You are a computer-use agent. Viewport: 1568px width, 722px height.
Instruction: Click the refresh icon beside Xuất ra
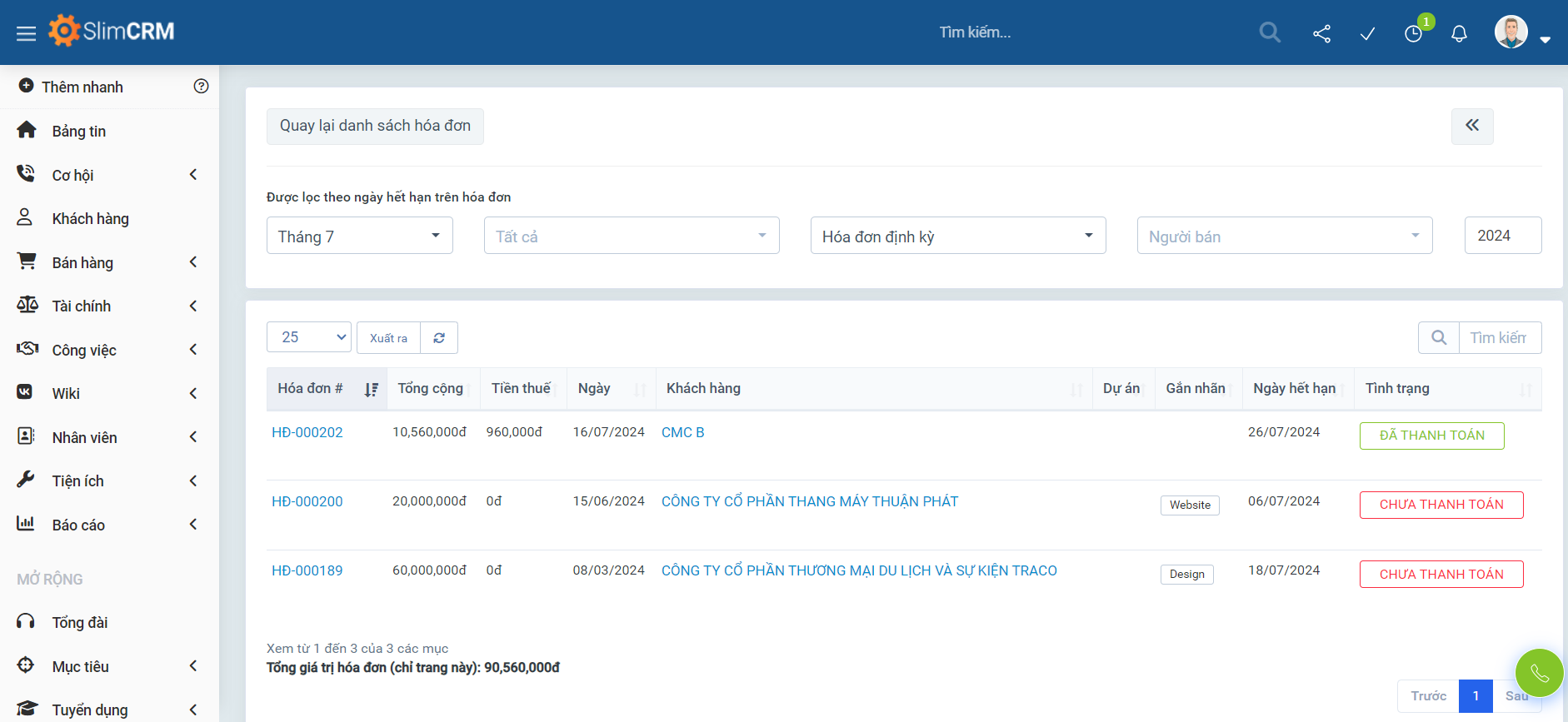439,338
